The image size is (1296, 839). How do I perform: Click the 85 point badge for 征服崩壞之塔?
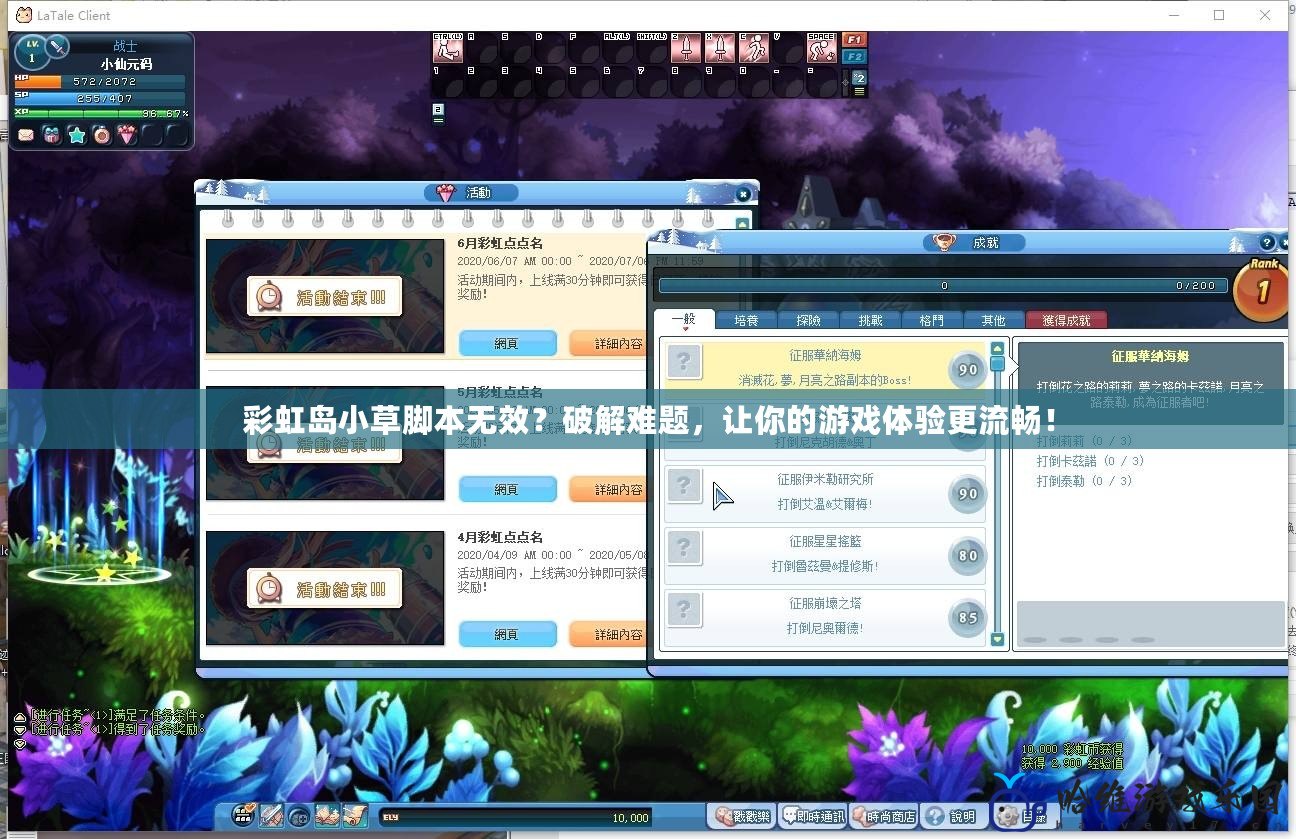tap(967, 618)
